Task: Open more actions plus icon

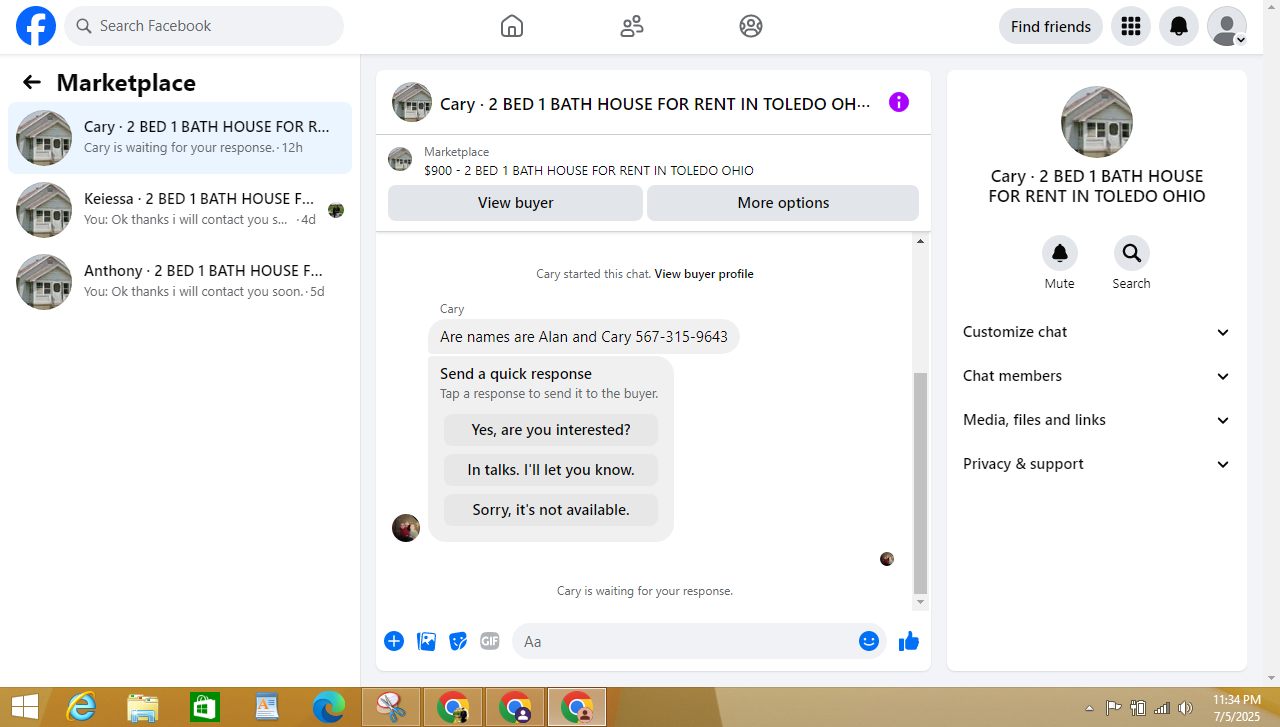Action: pos(394,641)
